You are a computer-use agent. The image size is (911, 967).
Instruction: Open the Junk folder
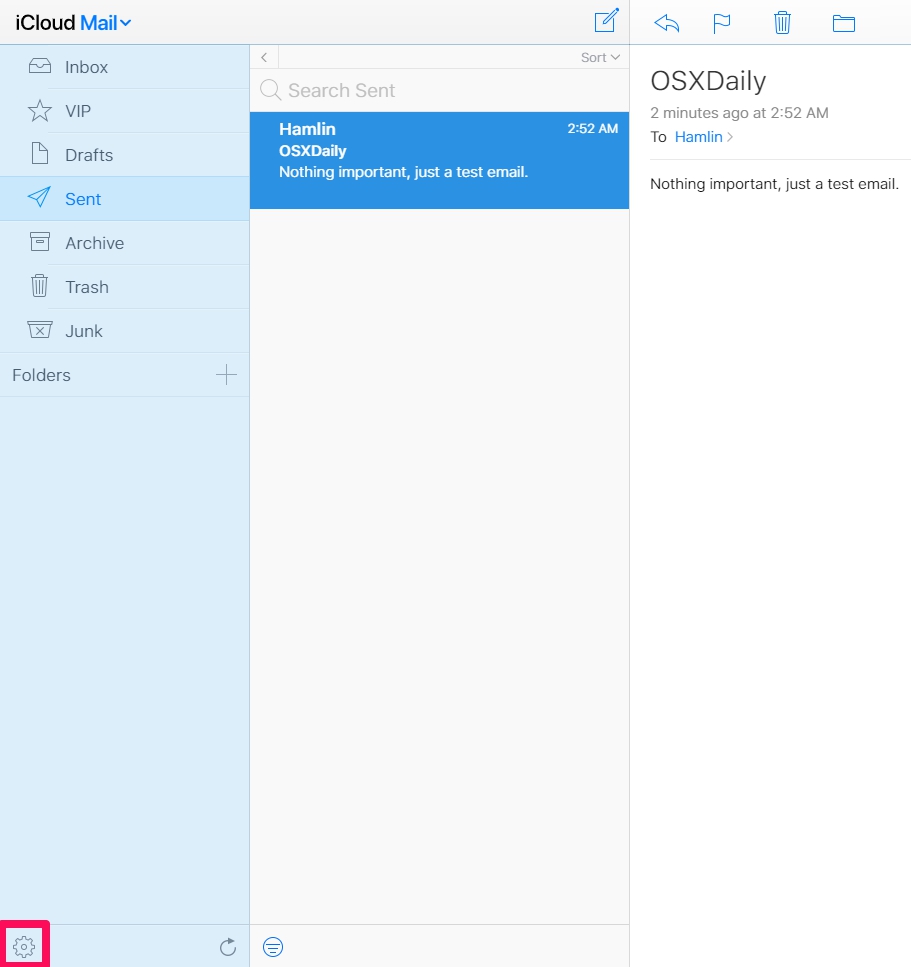click(x=85, y=330)
